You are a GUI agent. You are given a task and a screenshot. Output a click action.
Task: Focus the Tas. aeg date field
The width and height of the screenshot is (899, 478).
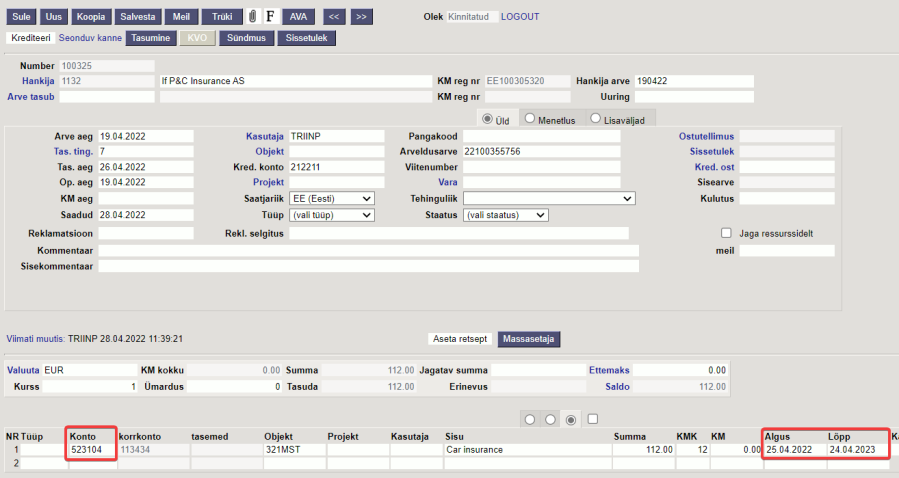pos(146,167)
